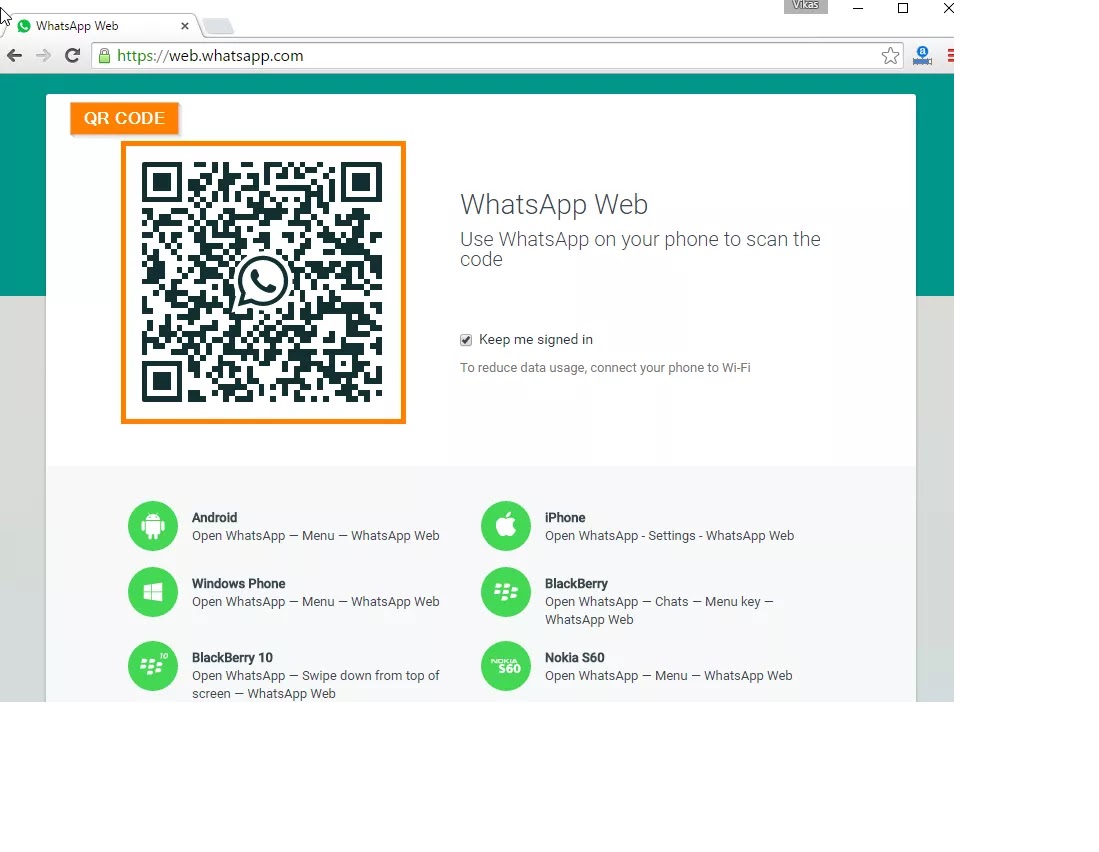1099x852 pixels.
Task: Click the "Android" heading text
Action: click(x=214, y=518)
